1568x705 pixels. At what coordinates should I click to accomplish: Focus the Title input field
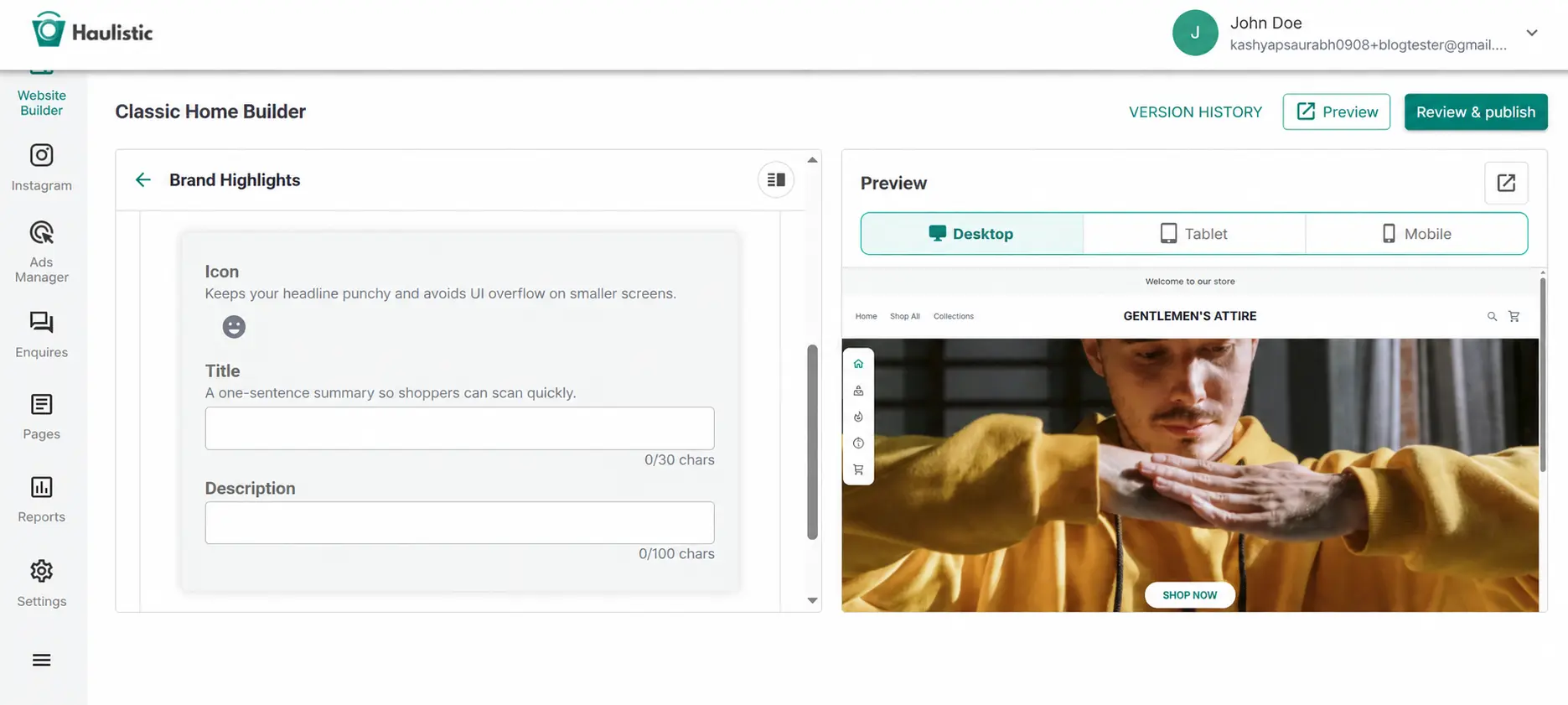pos(459,428)
